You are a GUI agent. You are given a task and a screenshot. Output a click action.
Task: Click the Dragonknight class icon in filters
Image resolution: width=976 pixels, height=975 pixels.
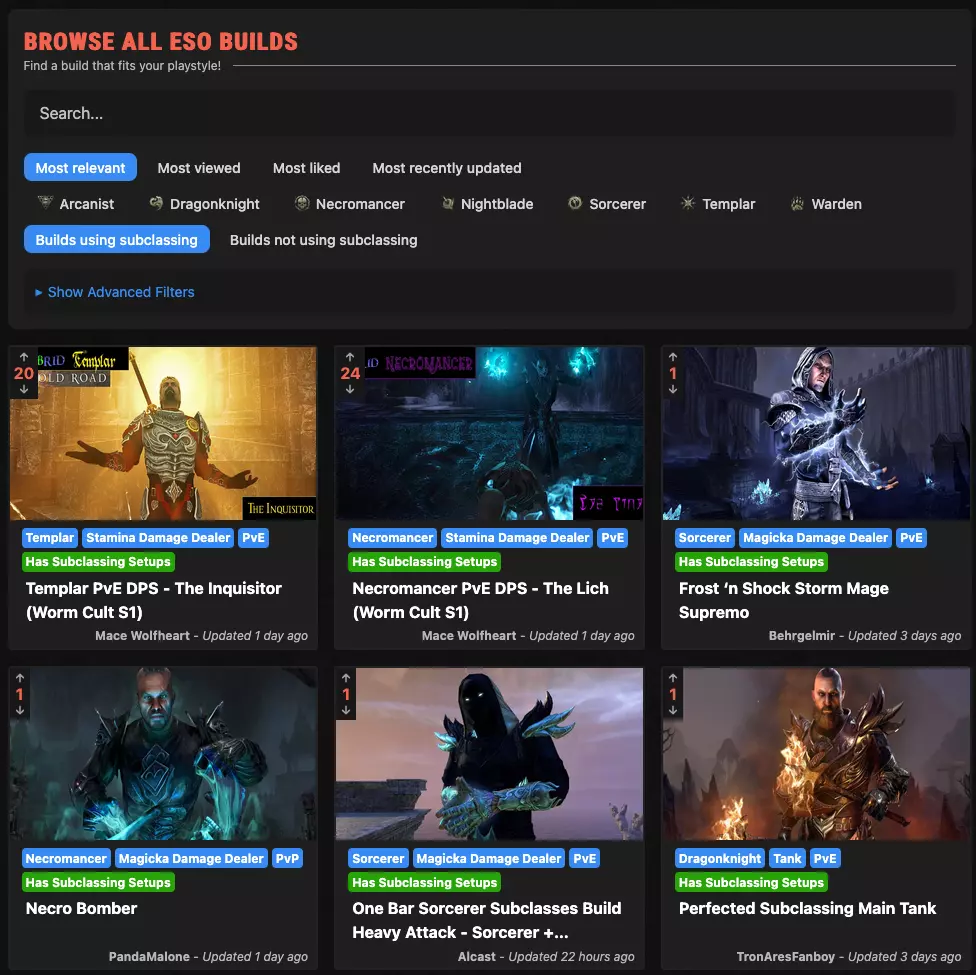[156, 203]
